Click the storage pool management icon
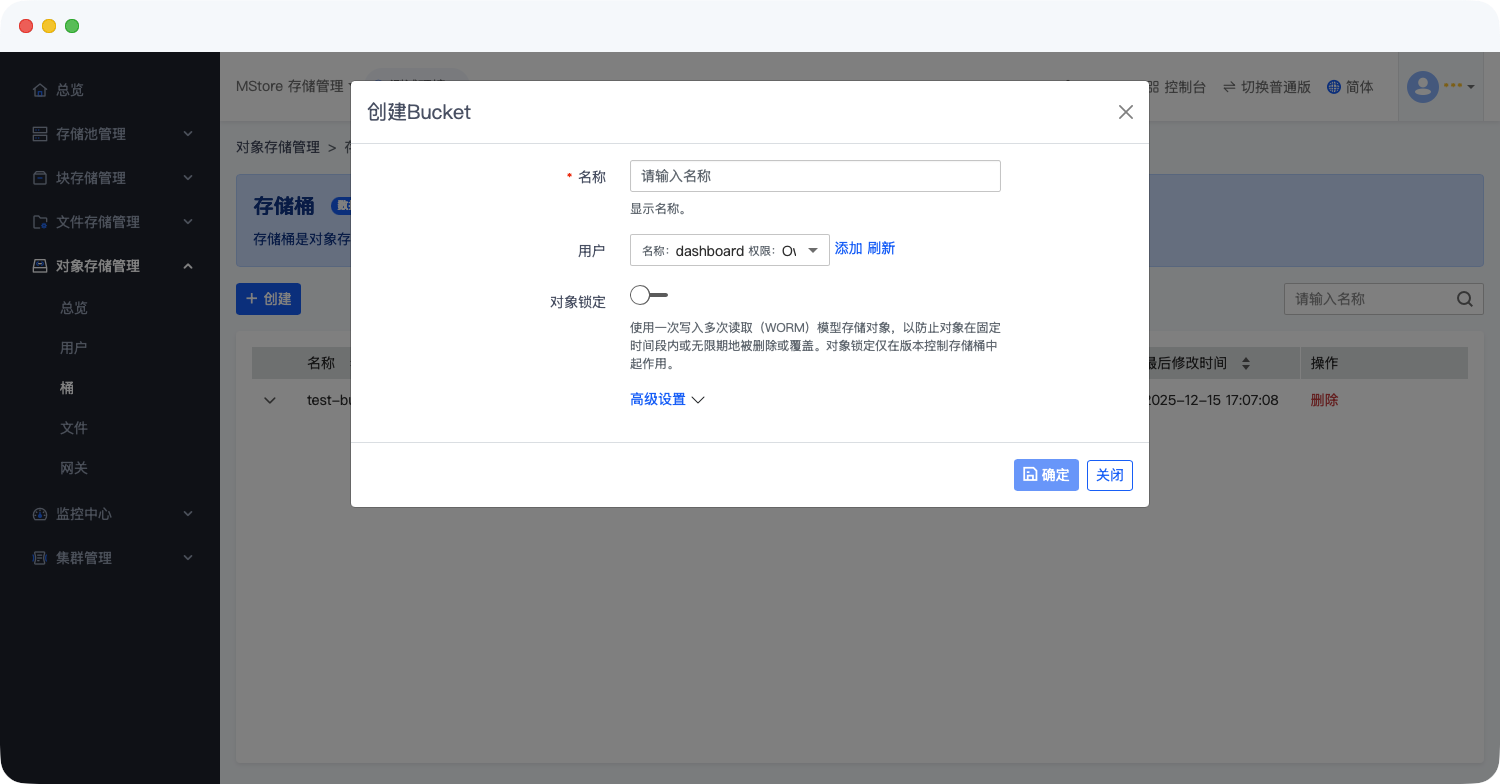 tap(40, 134)
